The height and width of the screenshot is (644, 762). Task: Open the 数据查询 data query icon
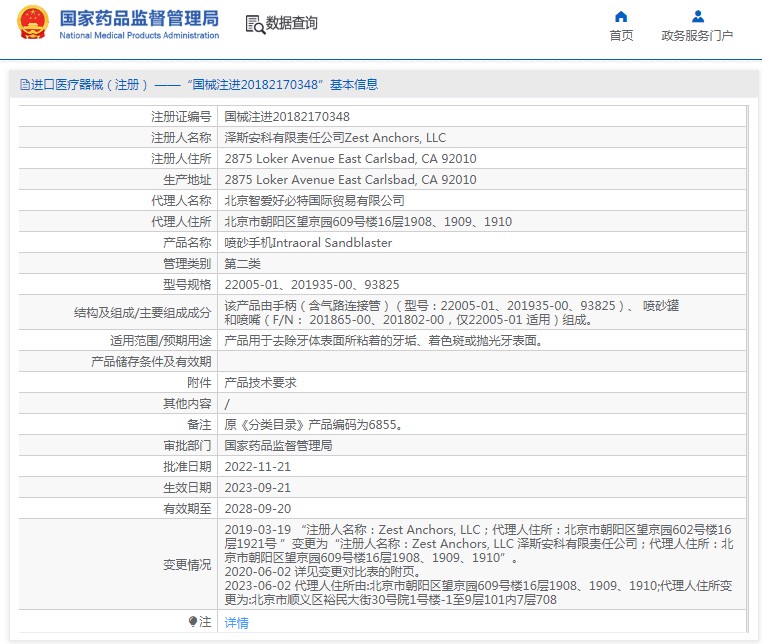(255, 24)
